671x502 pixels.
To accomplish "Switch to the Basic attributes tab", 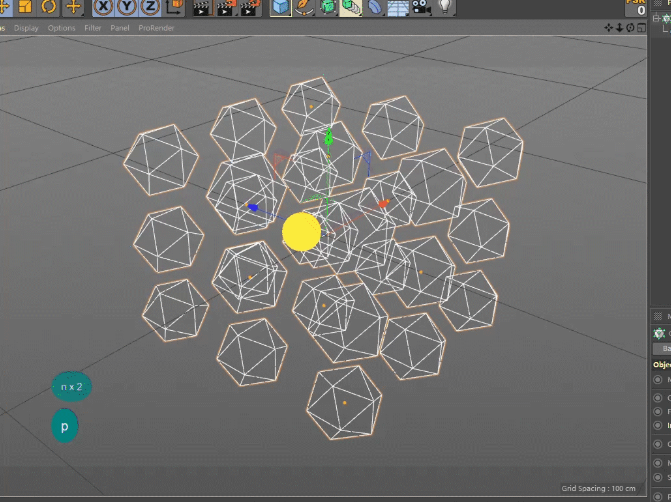I will click(662, 349).
